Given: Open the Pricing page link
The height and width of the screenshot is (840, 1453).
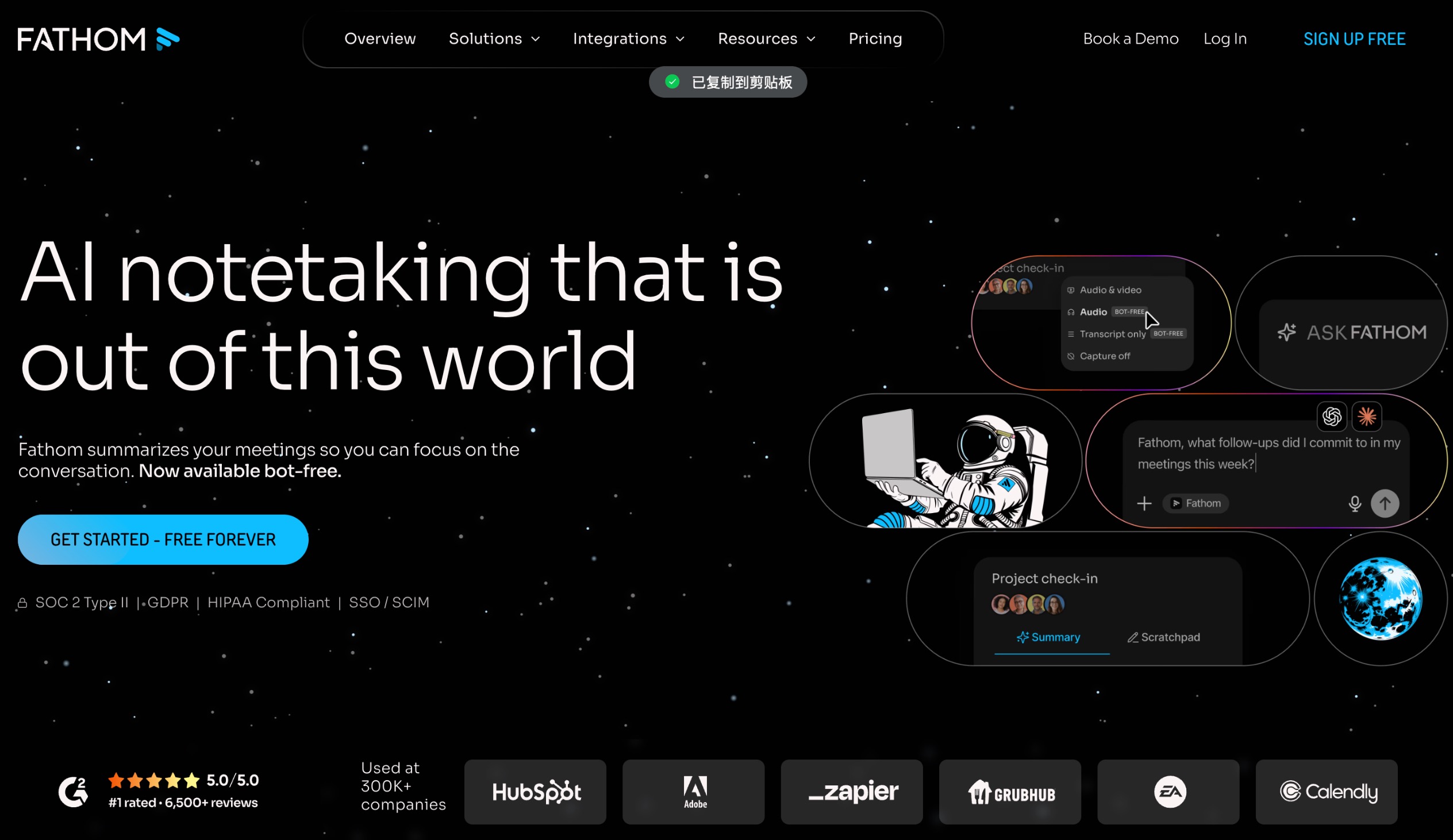Looking at the screenshot, I should pyautogui.click(x=875, y=38).
